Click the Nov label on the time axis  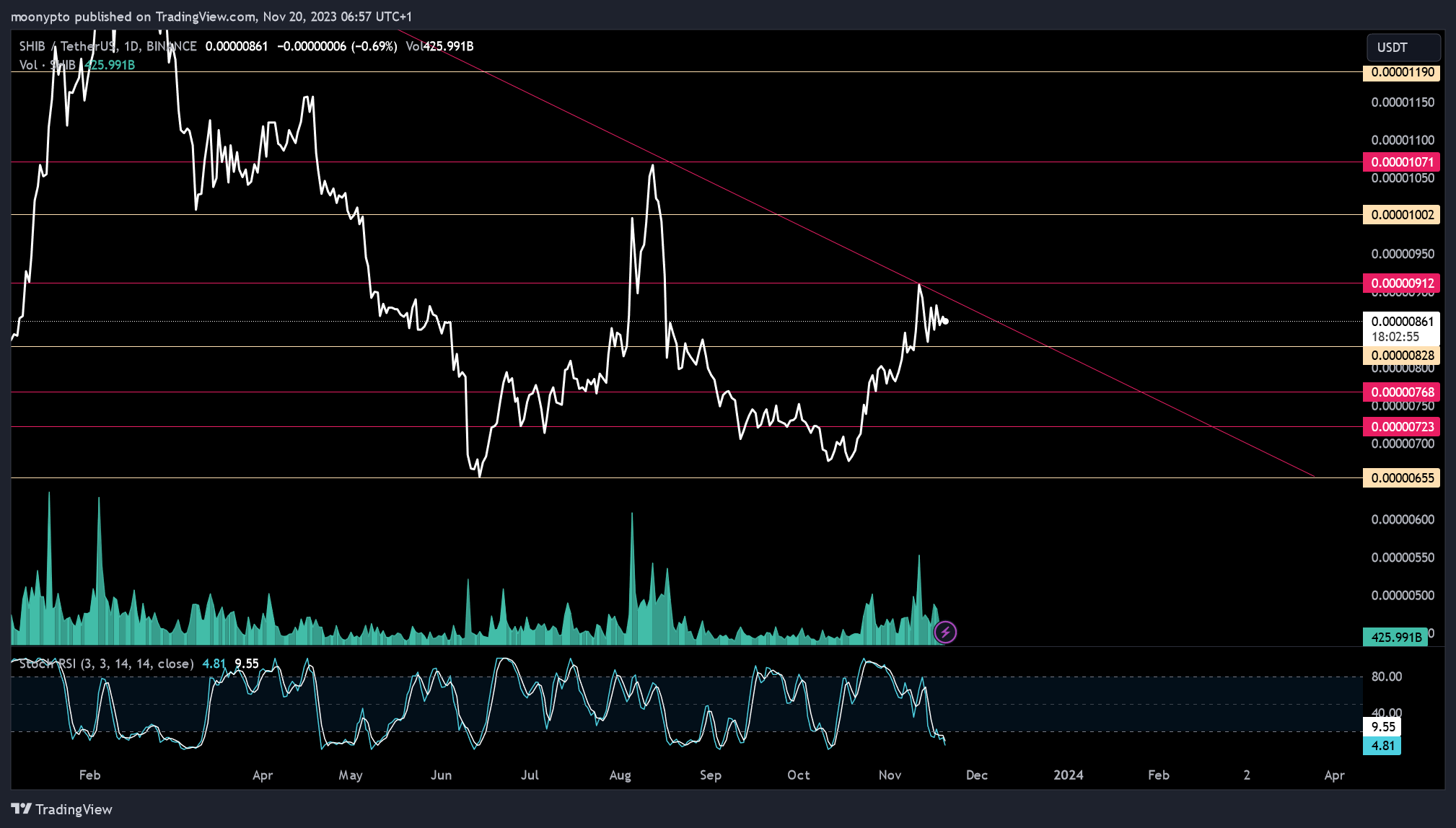(x=890, y=775)
